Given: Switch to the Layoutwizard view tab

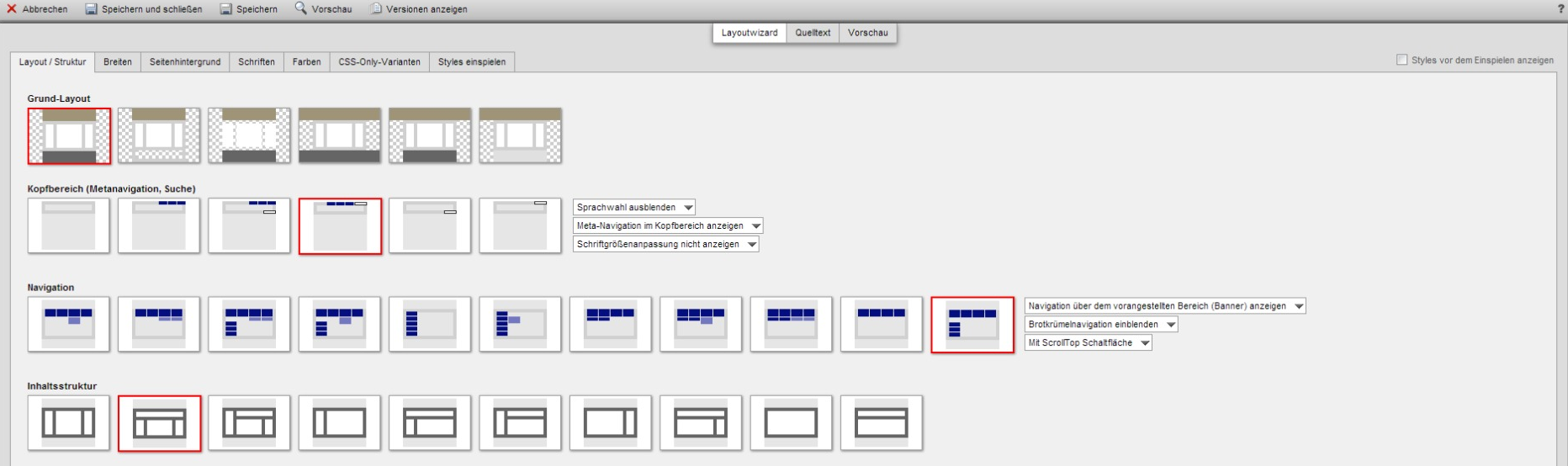Looking at the screenshot, I should tap(750, 33).
